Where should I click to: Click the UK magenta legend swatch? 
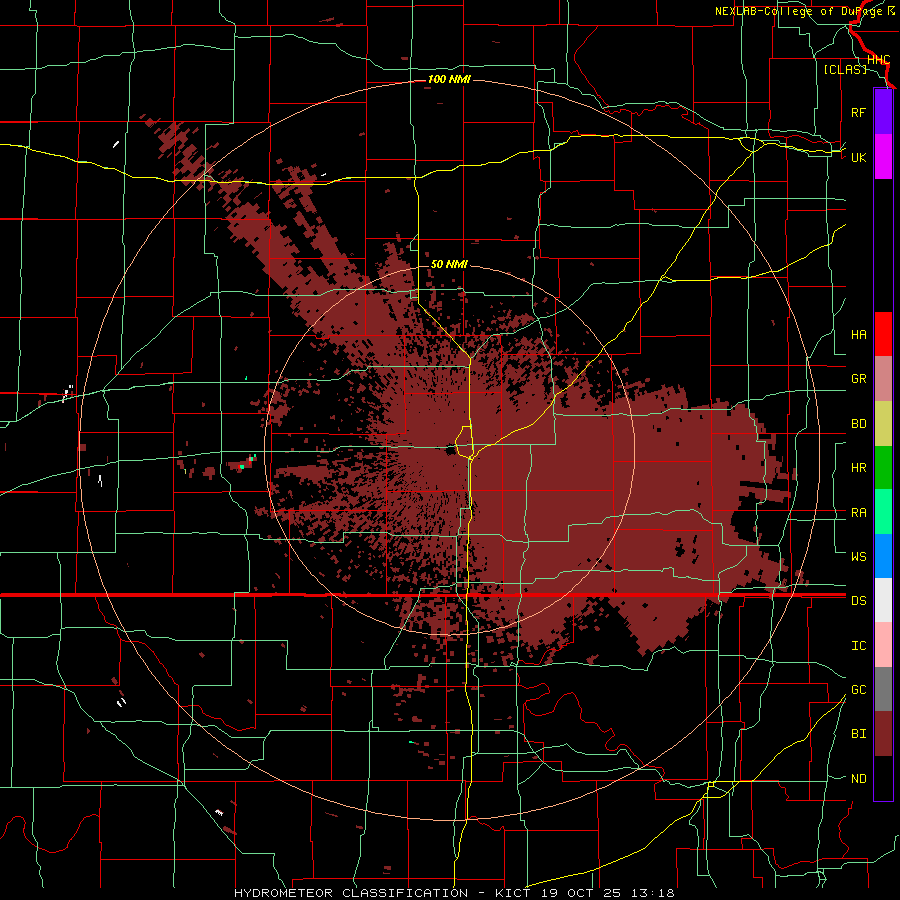(x=883, y=157)
